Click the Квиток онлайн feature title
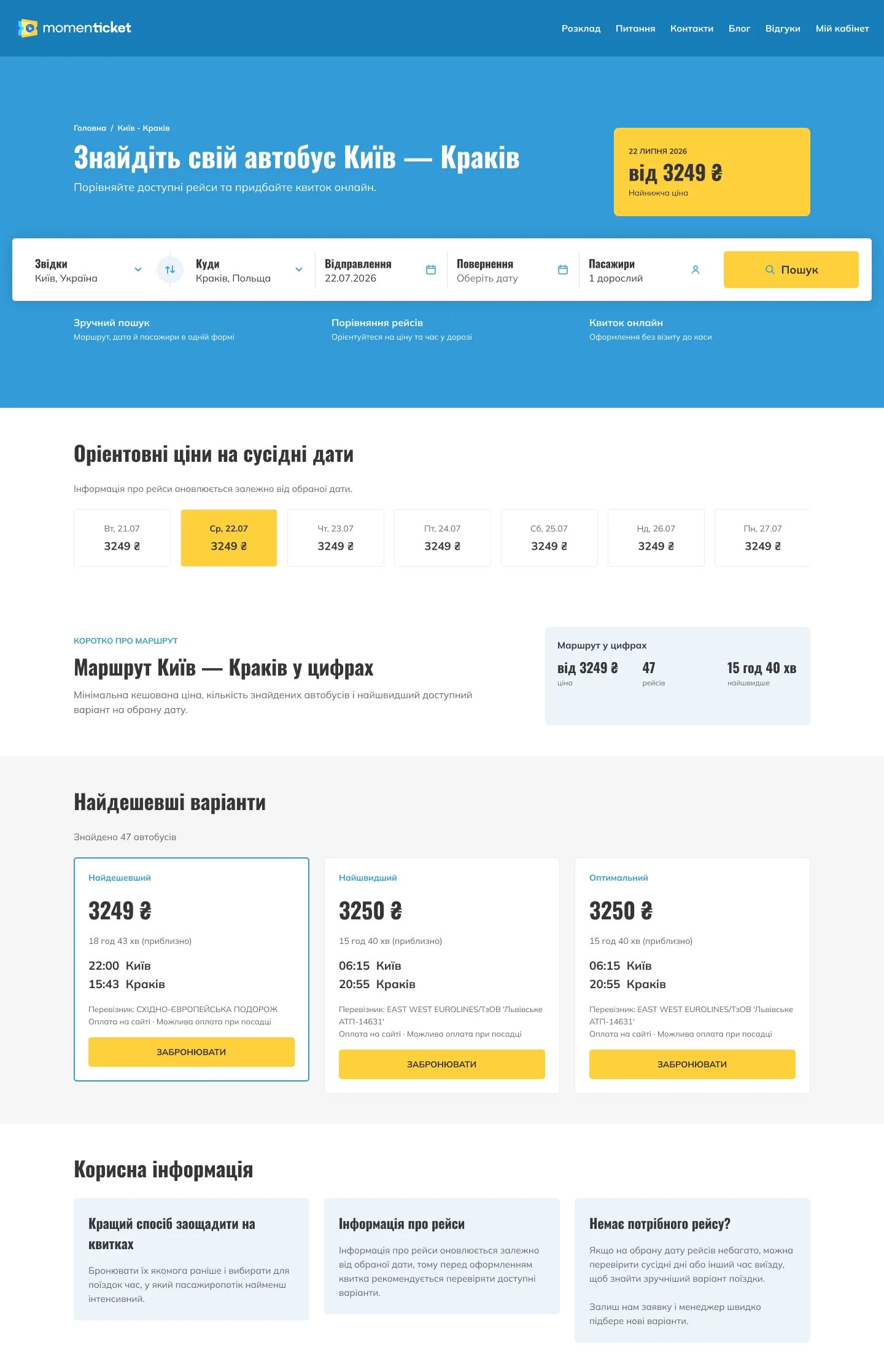This screenshot has height=1372, width=884. pyautogui.click(x=626, y=323)
